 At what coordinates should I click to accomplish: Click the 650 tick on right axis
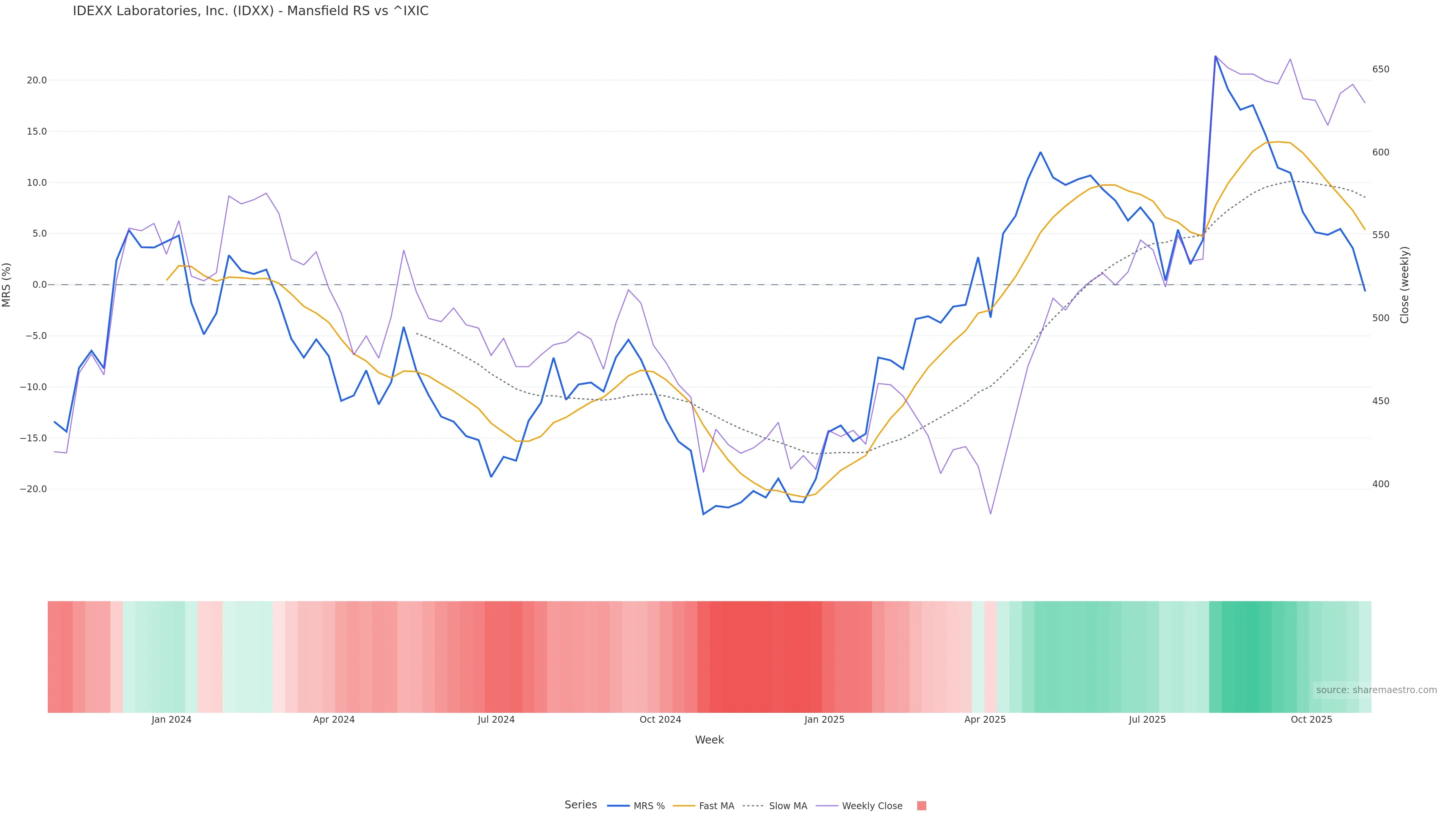click(1380, 69)
